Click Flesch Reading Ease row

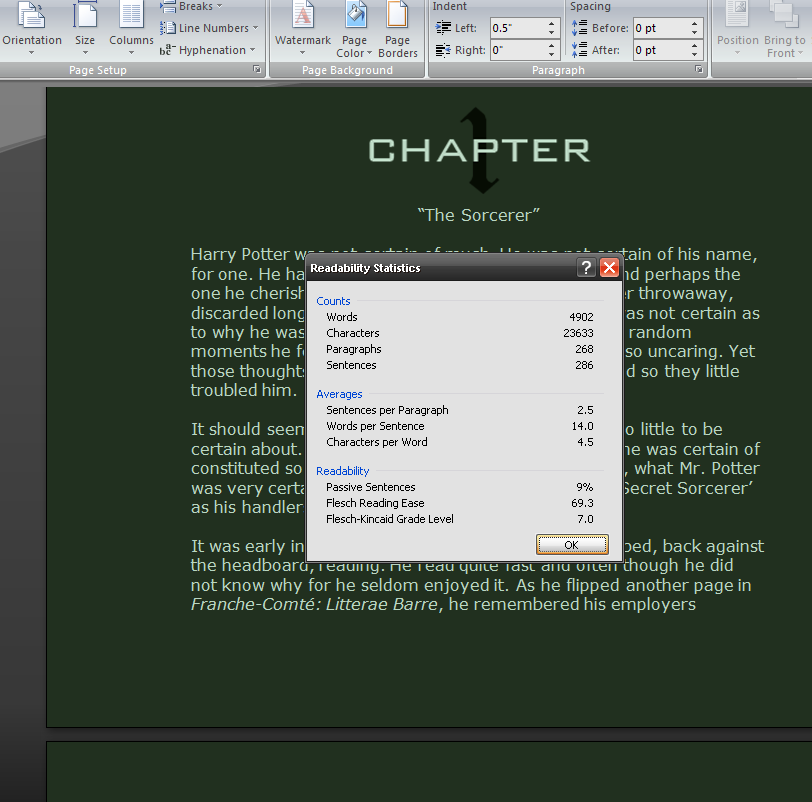[459, 503]
